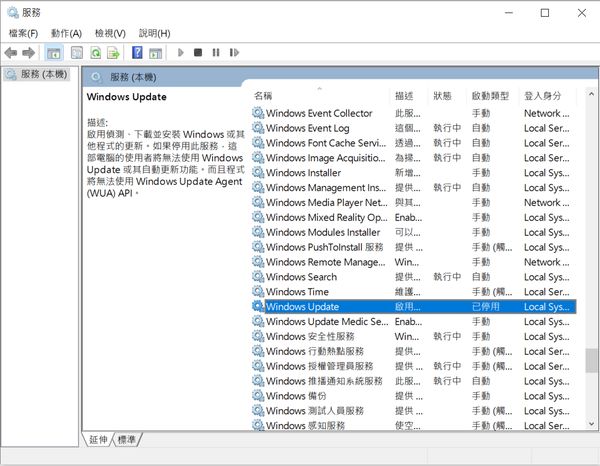The height and width of the screenshot is (466, 600).
Task: Restart the service with the restart icon
Action: coord(234,52)
